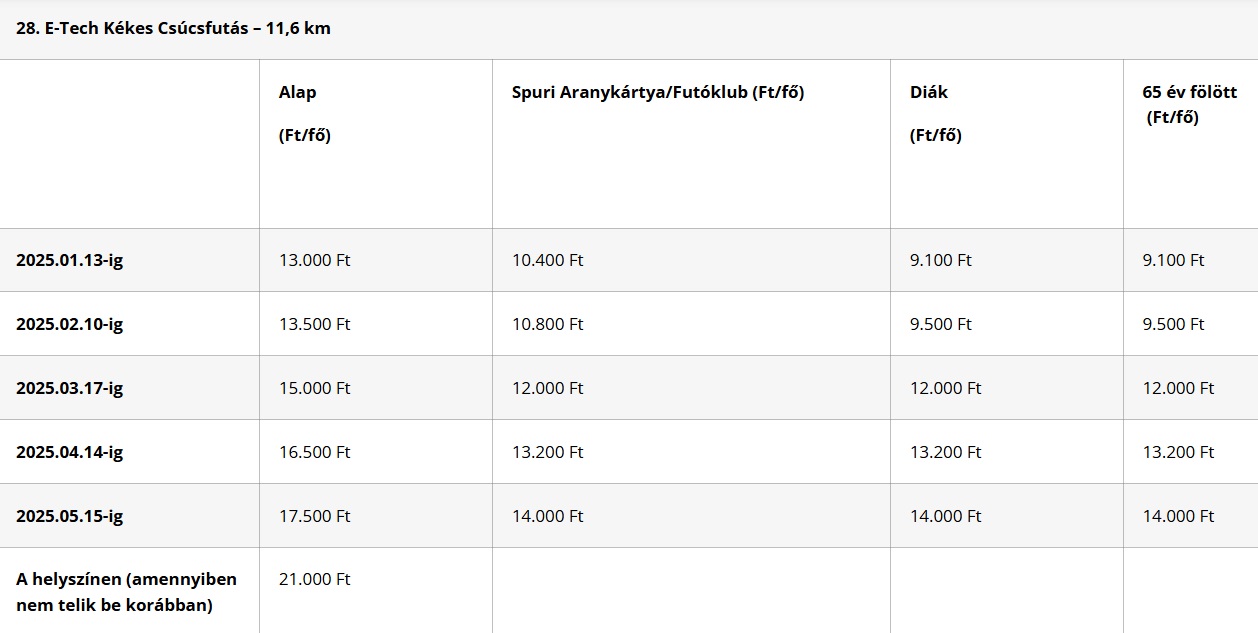Click the 10.400 Ft Aranykártya price cell

(547, 260)
